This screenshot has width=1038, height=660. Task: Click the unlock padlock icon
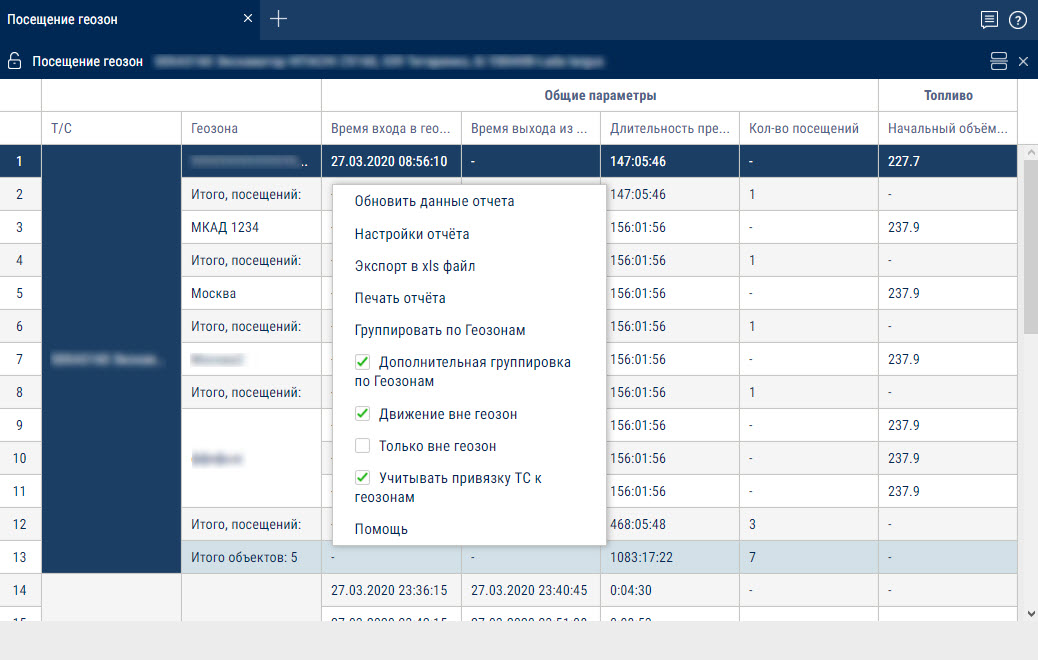[15, 61]
